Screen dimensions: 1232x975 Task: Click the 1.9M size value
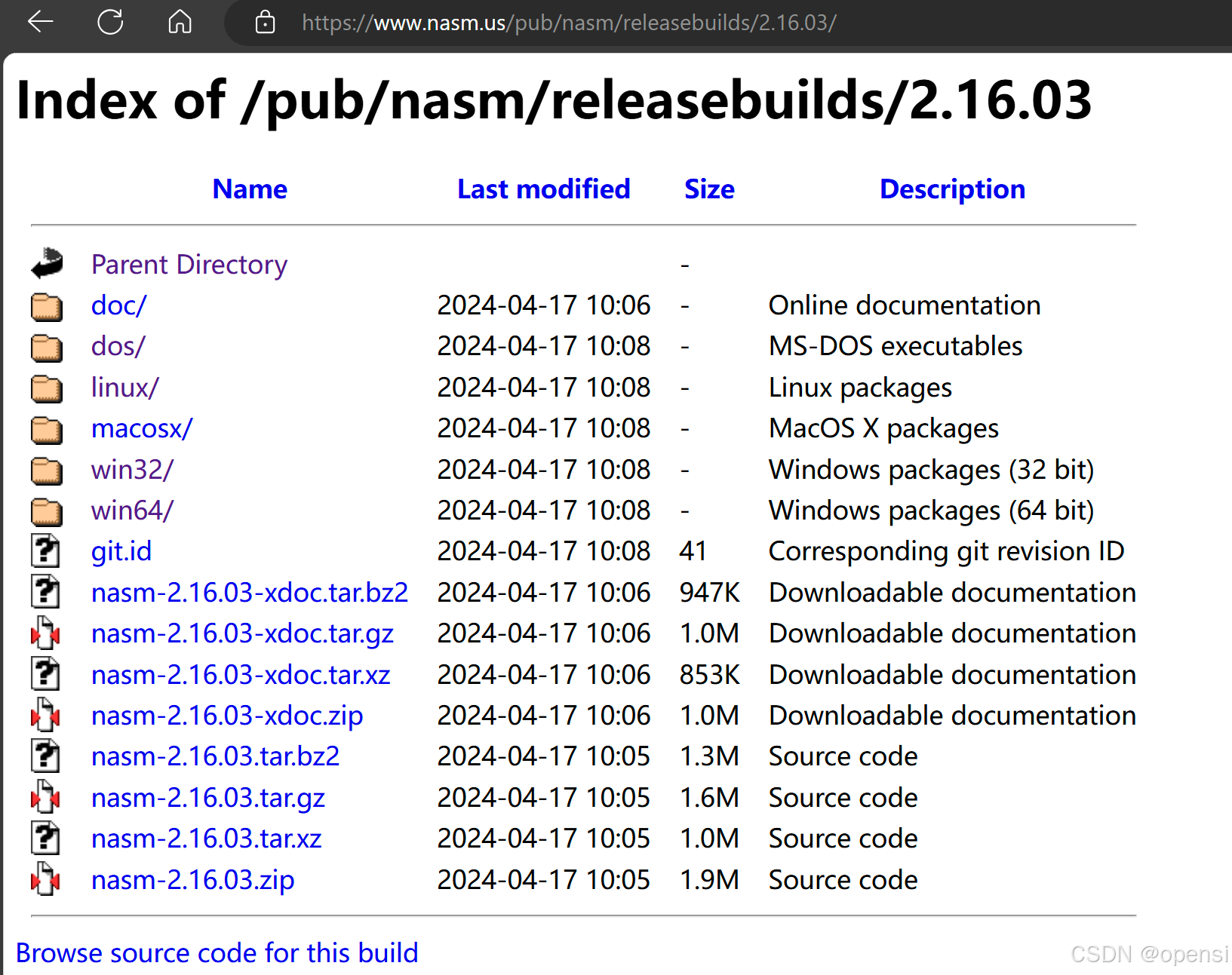click(709, 880)
